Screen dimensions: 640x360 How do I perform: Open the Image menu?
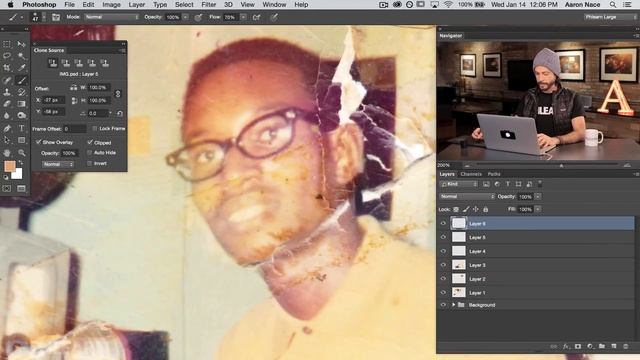pos(111,4)
